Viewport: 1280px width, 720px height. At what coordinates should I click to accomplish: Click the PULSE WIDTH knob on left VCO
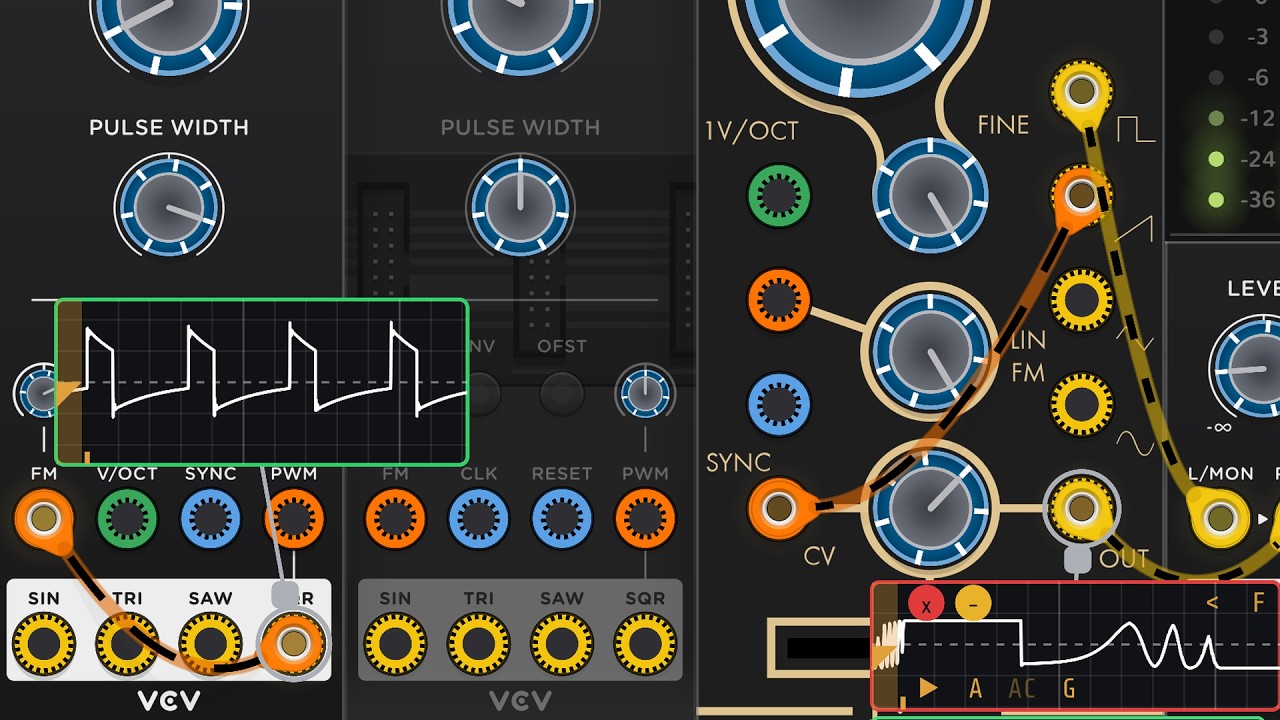[x=168, y=207]
